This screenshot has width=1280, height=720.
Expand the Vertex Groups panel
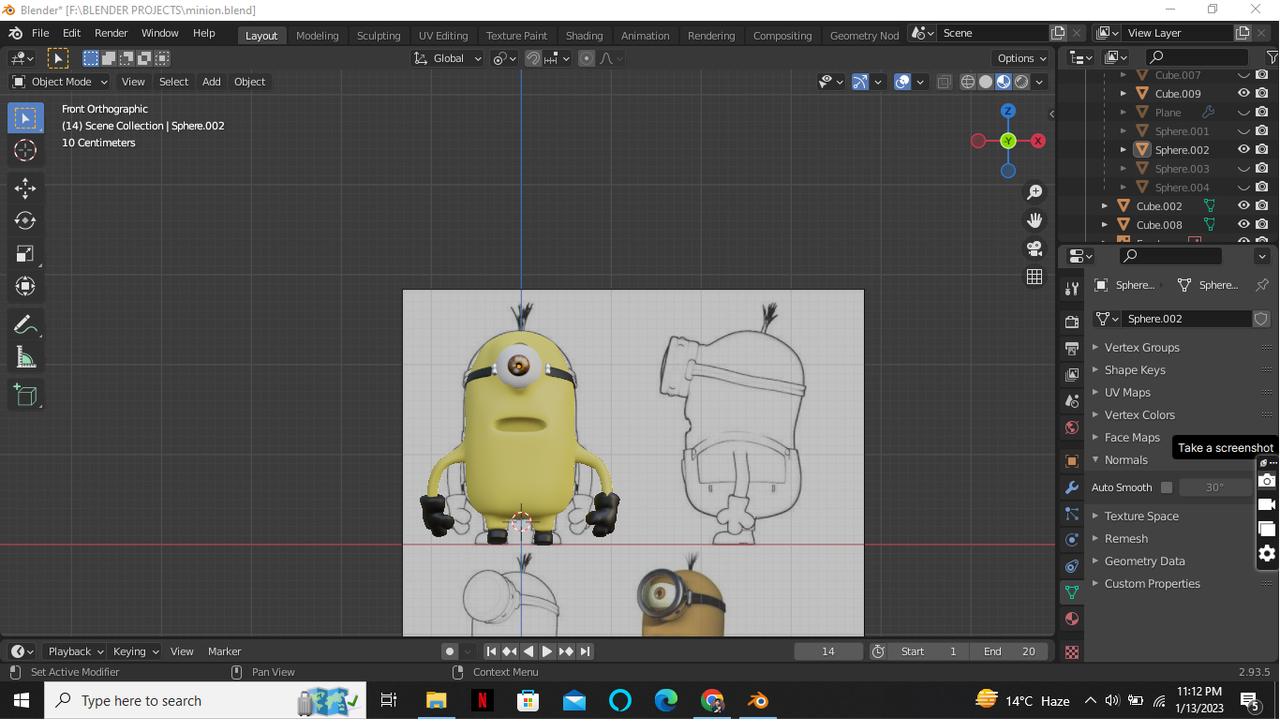pos(1141,347)
